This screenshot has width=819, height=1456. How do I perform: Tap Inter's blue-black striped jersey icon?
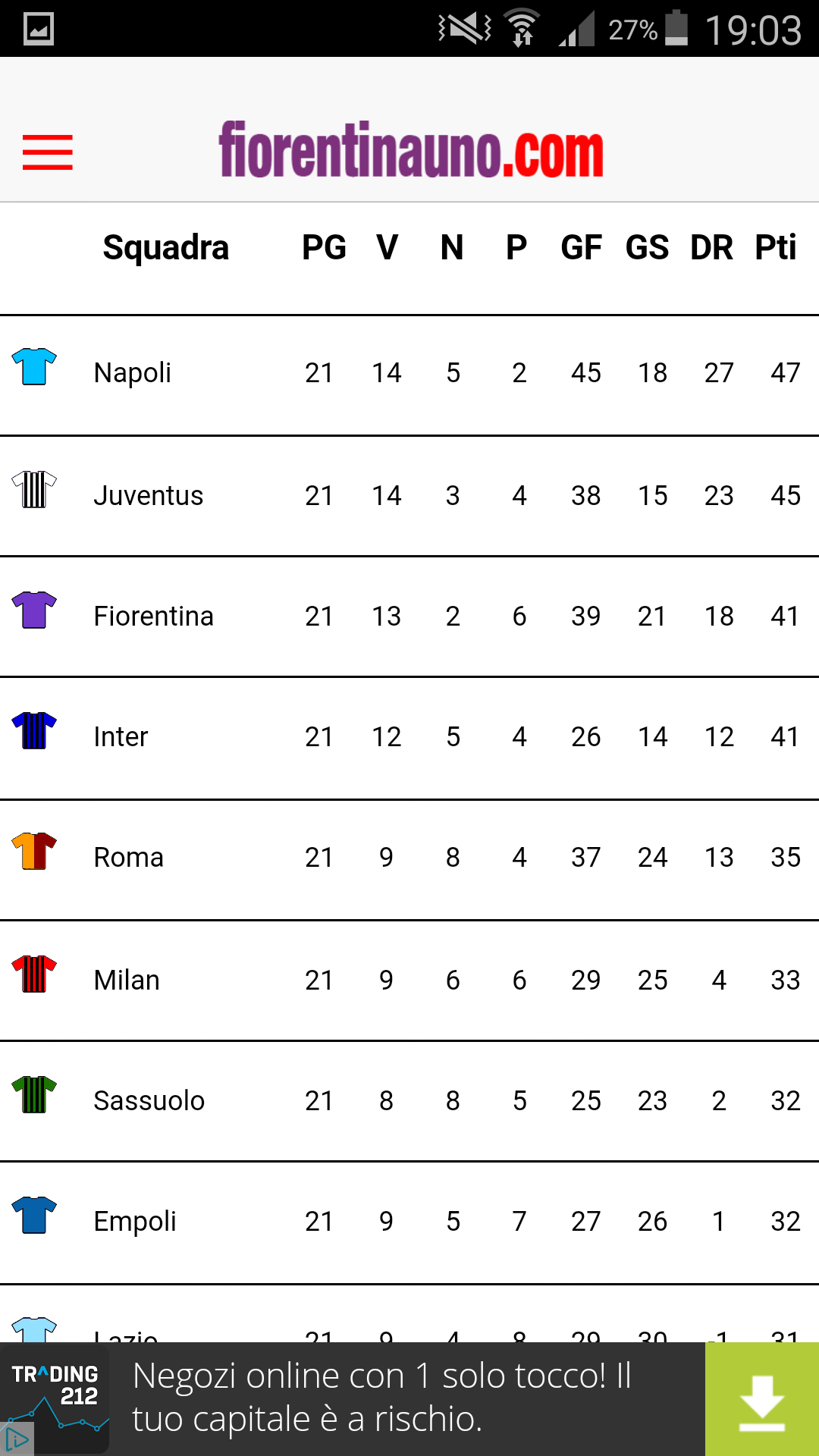click(x=34, y=730)
